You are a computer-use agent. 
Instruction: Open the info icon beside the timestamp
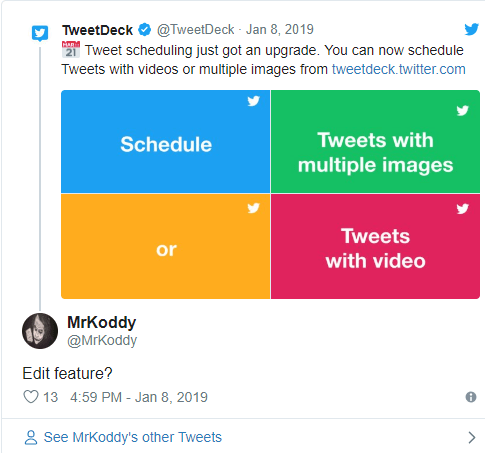(x=471, y=397)
